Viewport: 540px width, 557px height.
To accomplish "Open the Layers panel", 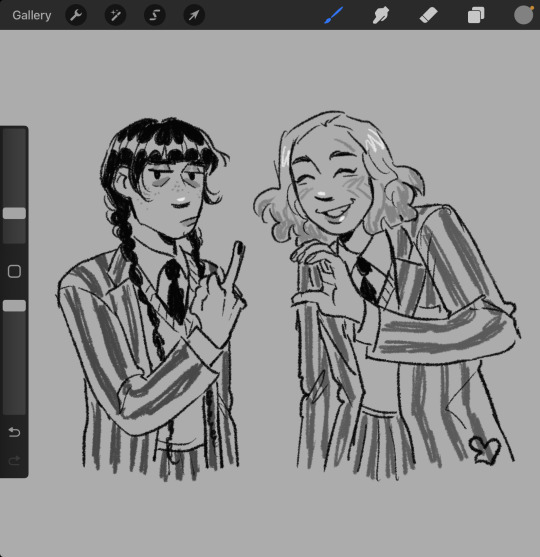I will [476, 16].
